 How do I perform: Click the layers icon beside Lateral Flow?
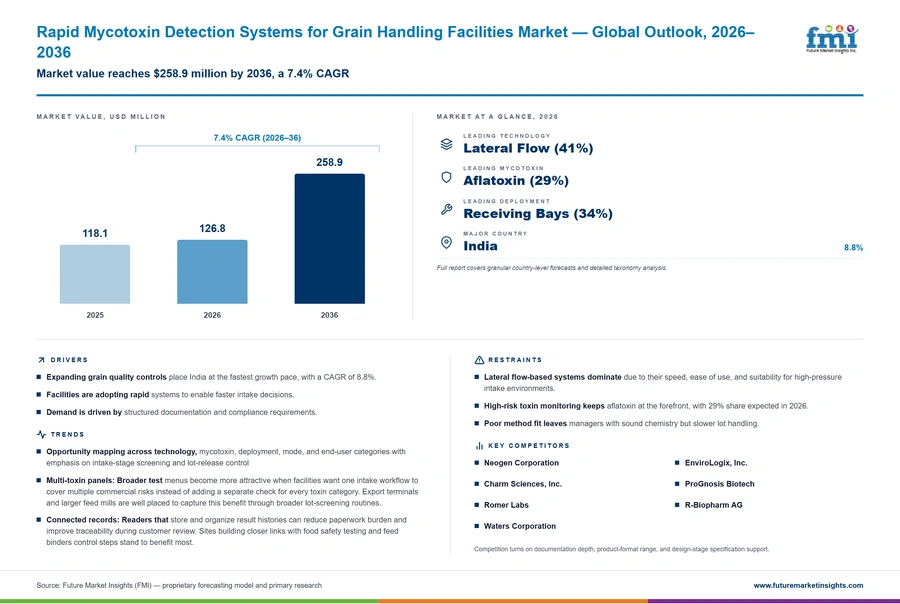(447, 144)
